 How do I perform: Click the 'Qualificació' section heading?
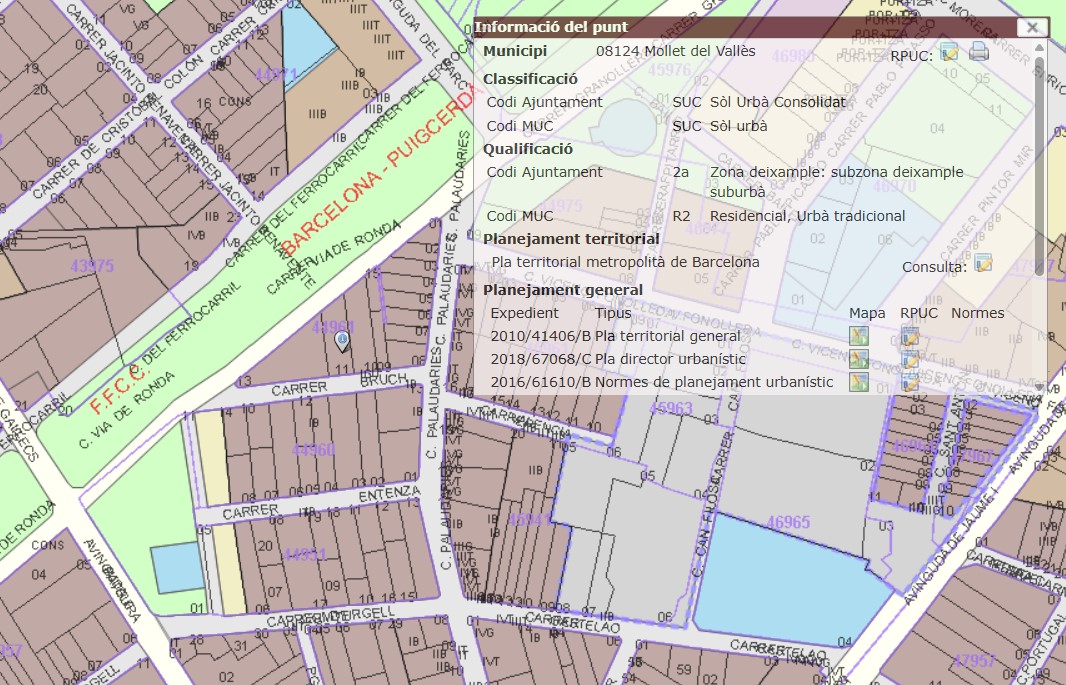pos(528,149)
